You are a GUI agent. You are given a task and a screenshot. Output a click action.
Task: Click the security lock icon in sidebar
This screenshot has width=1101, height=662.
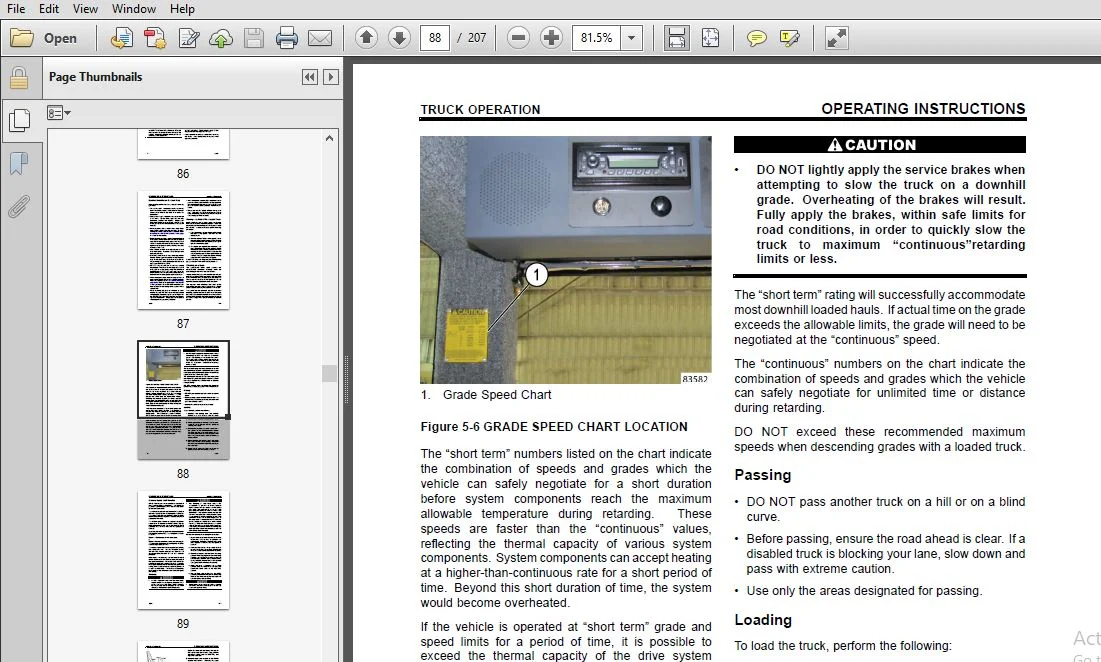coord(19,77)
